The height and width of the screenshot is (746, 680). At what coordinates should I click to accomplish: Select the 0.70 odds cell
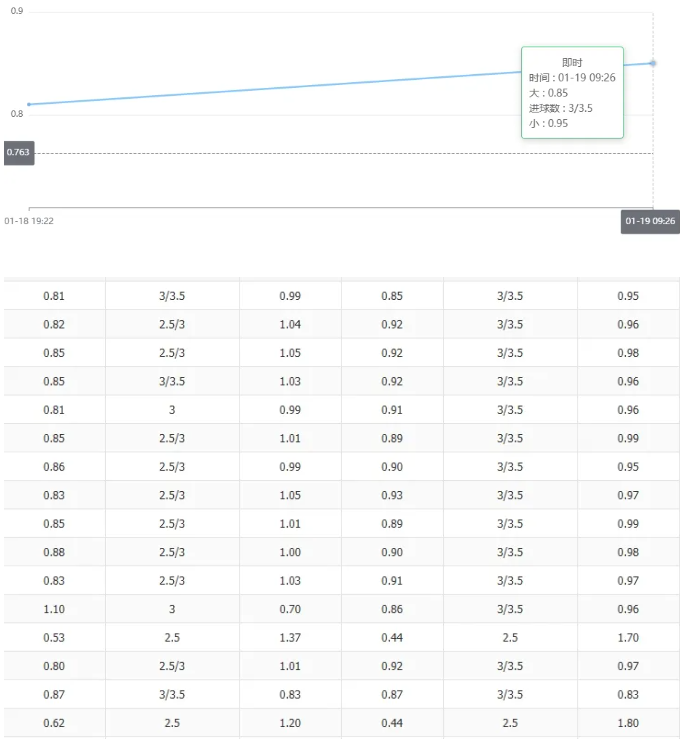tap(290, 609)
